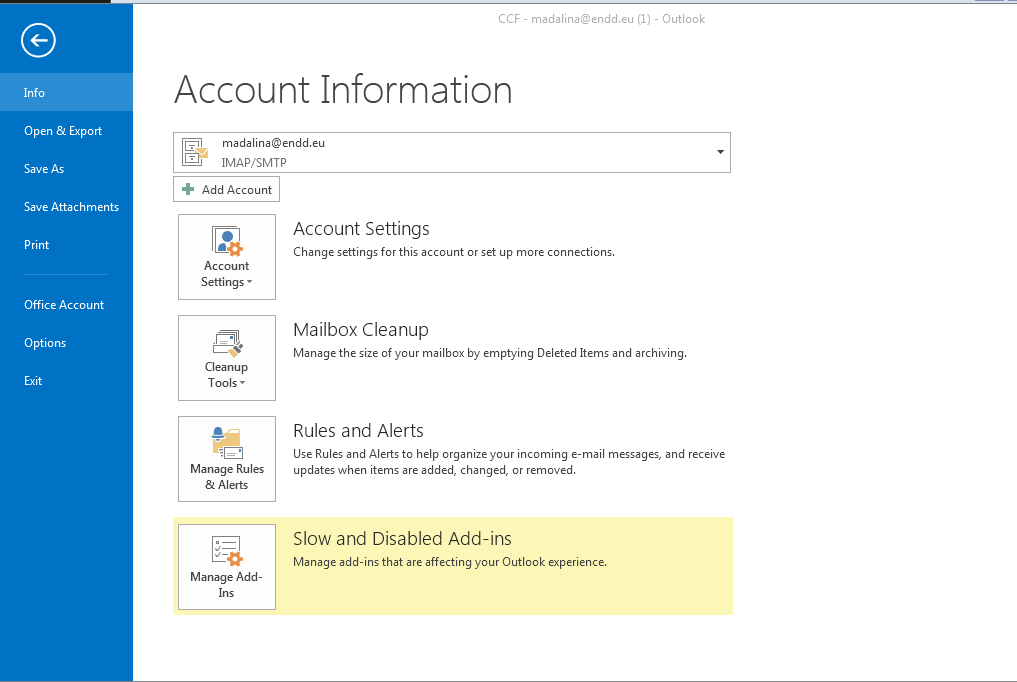Click the Manage Rules & Alerts icon
The width and height of the screenshot is (1017, 682).
point(227,443)
